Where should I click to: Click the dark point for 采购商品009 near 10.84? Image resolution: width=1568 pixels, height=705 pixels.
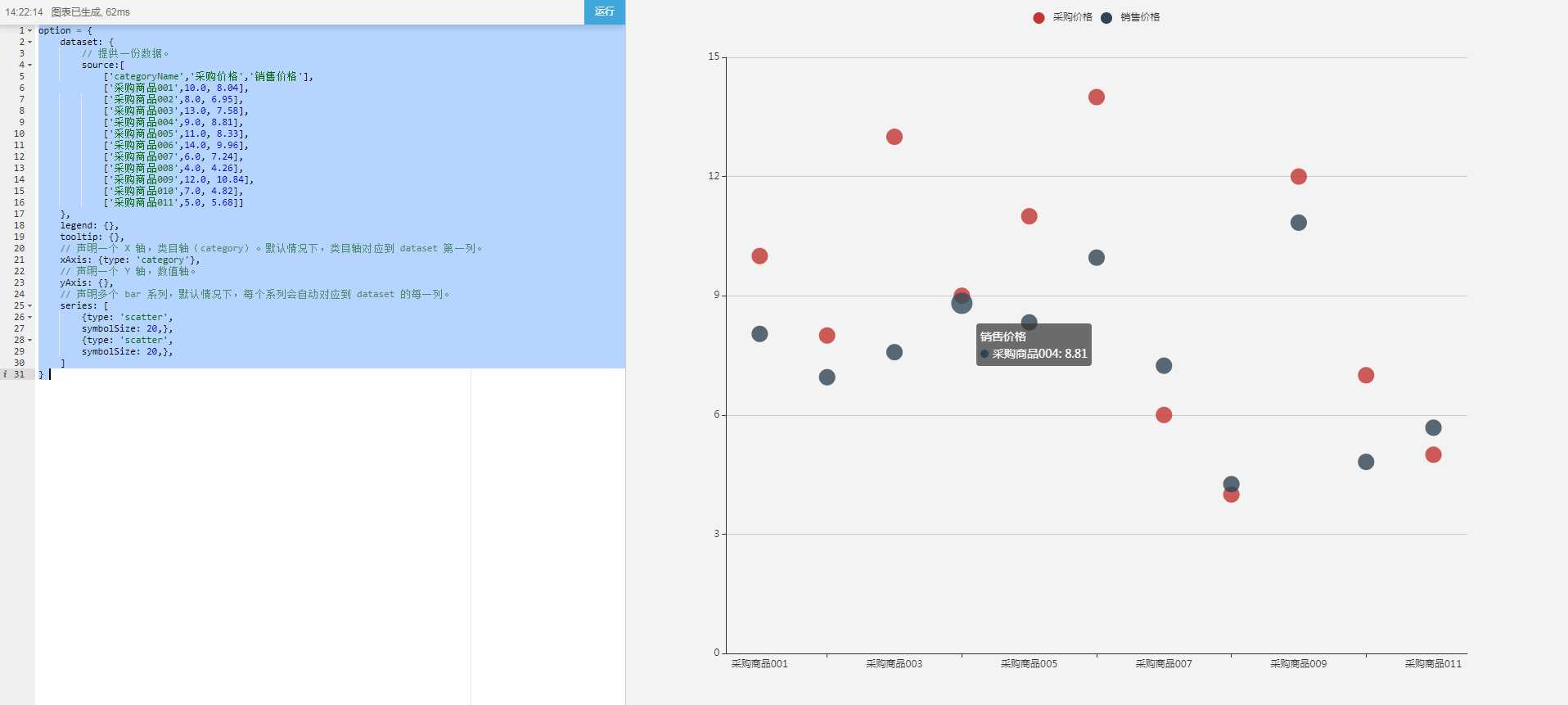pos(1299,223)
